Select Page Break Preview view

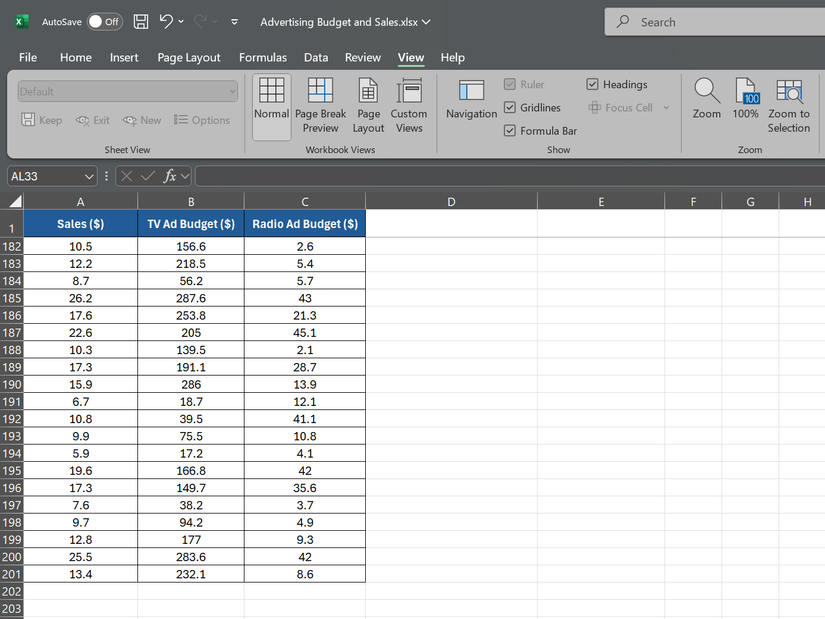[320, 105]
